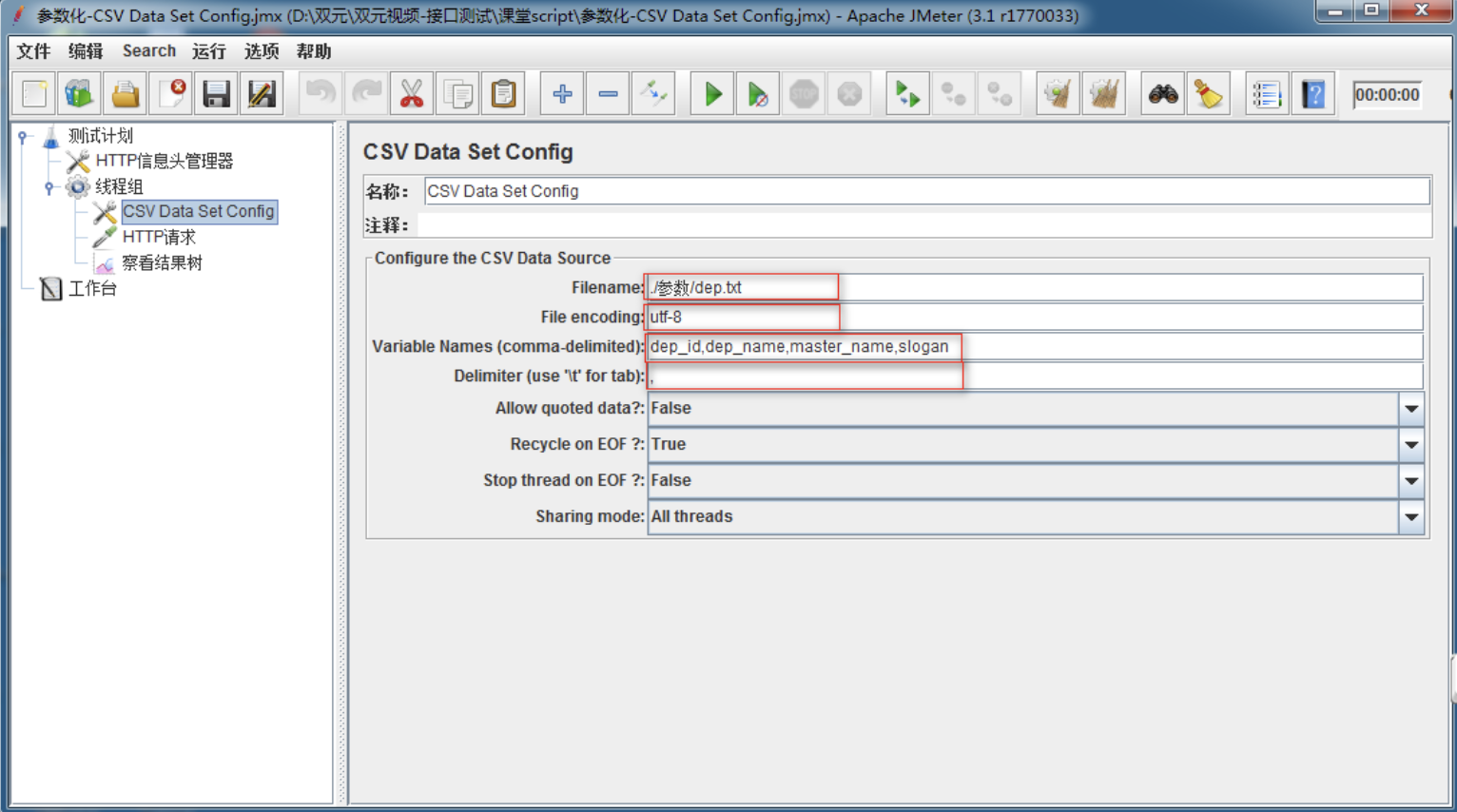Click the Toggle enable/disable icon
Screen dimensions: 1457x812
click(x=653, y=94)
